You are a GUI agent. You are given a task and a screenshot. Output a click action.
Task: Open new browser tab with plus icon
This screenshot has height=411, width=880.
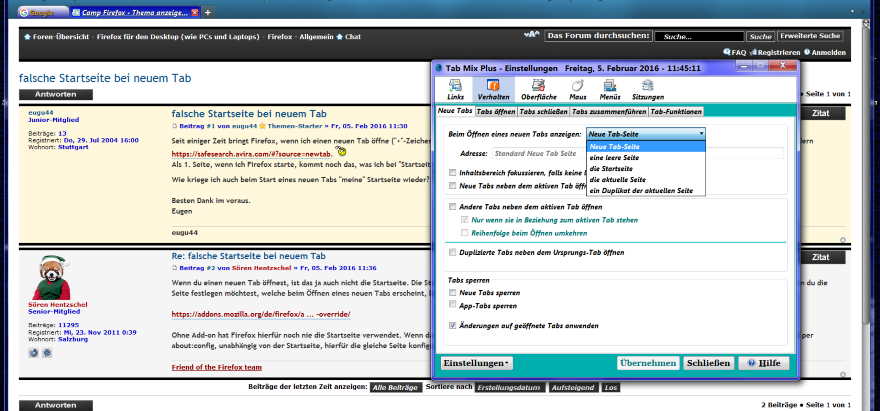207,13
